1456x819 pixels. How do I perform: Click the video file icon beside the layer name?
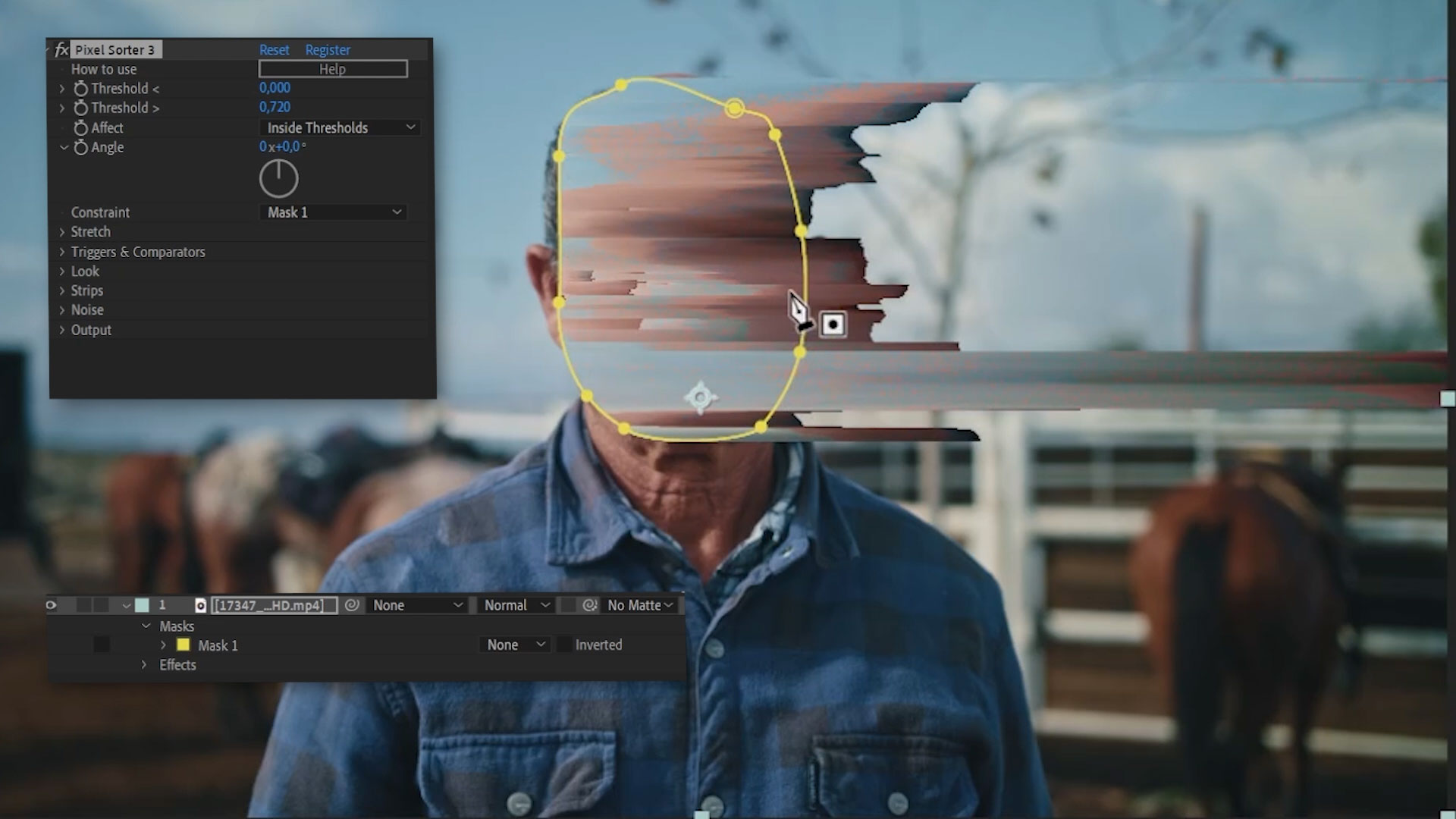[x=200, y=605]
